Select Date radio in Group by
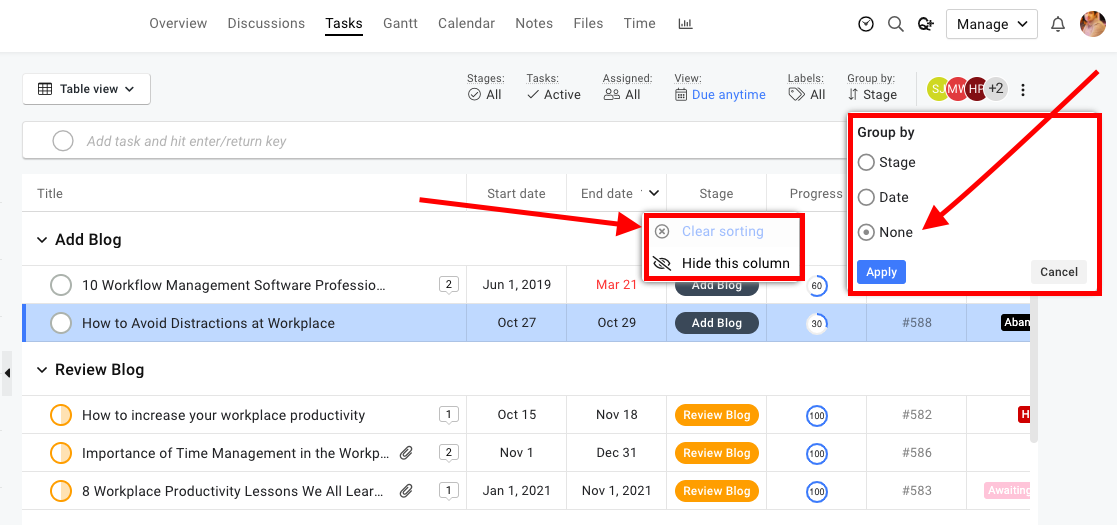Image resolution: width=1117 pixels, height=525 pixels. click(x=867, y=197)
